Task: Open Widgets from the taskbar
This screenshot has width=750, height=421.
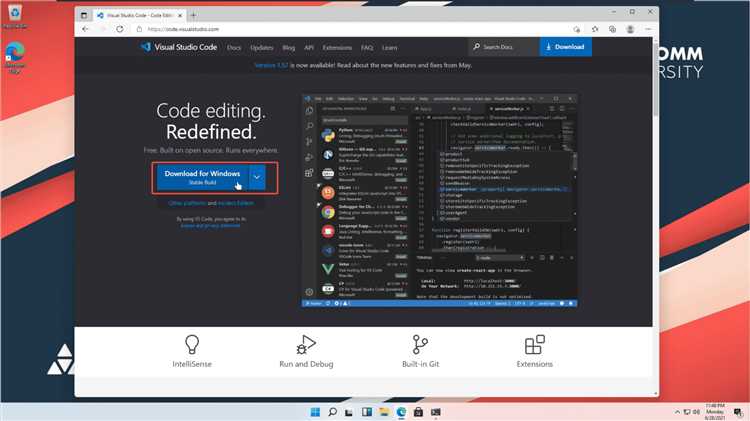Action: click(366, 412)
